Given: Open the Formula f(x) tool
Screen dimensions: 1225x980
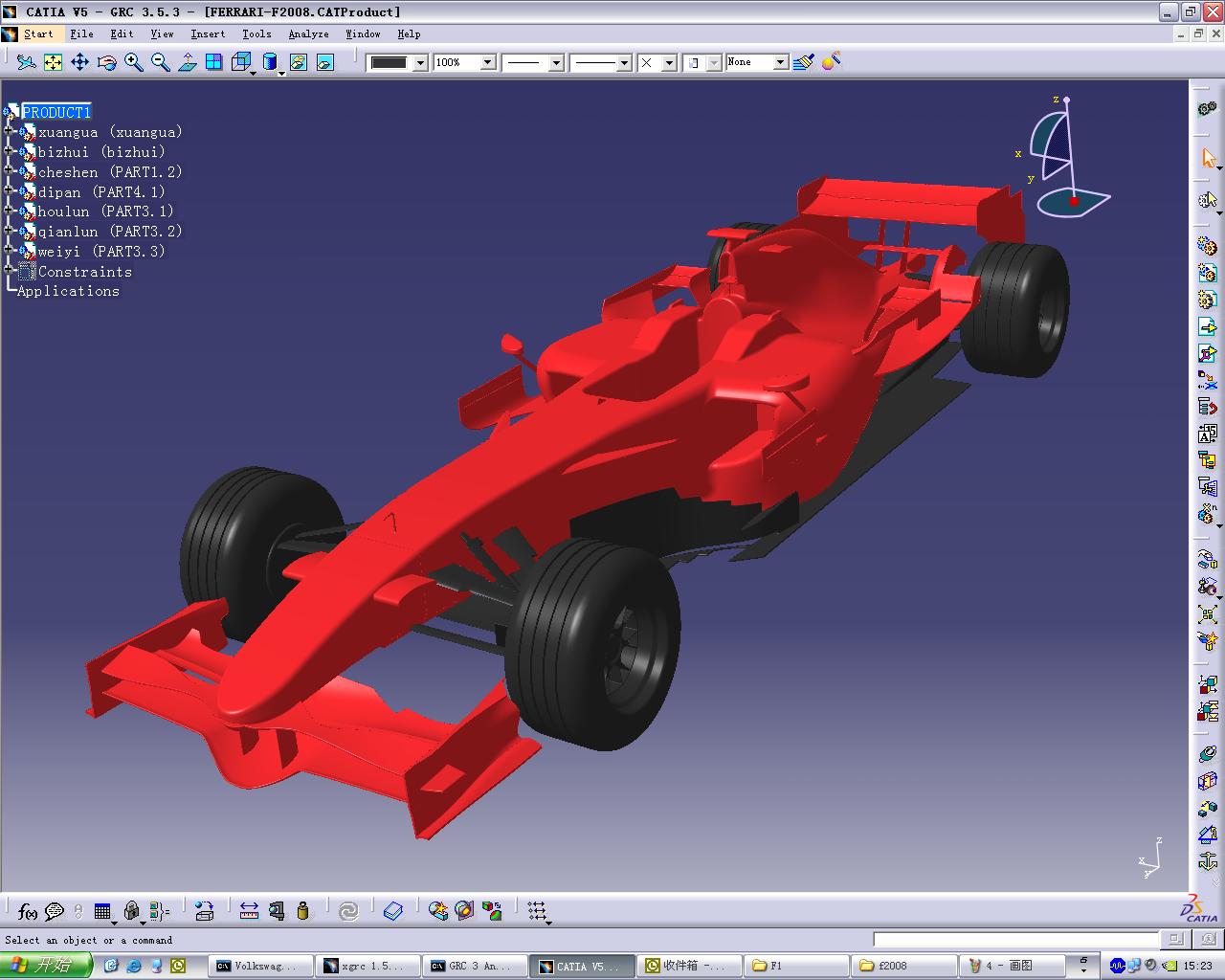Looking at the screenshot, I should [27, 911].
